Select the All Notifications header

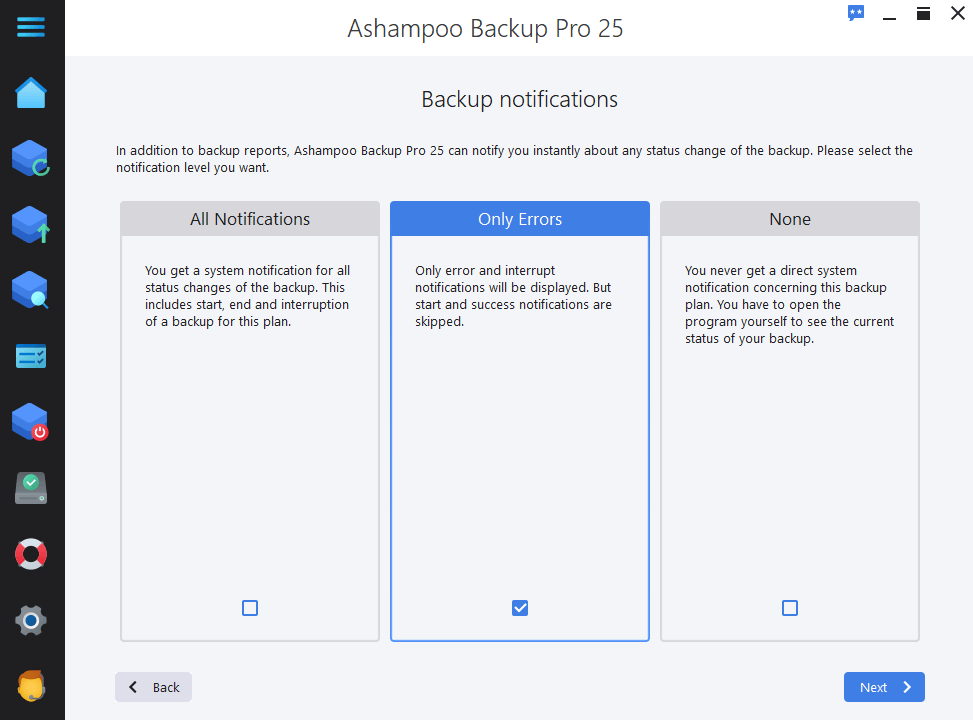tap(250, 219)
